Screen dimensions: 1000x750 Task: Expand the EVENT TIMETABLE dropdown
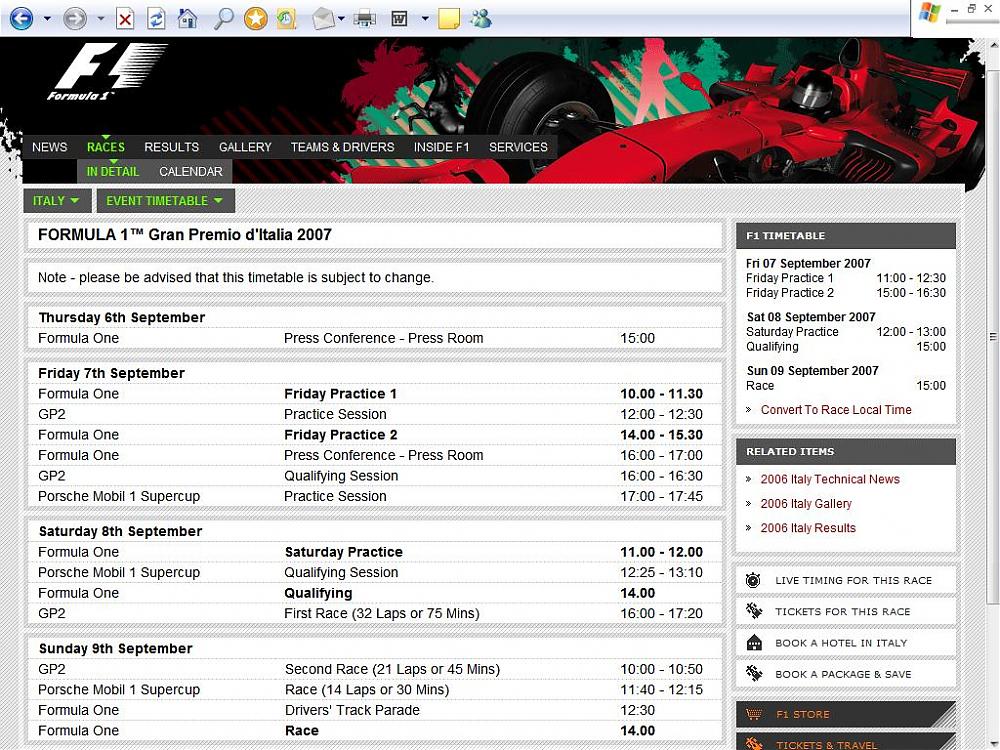tap(165, 201)
